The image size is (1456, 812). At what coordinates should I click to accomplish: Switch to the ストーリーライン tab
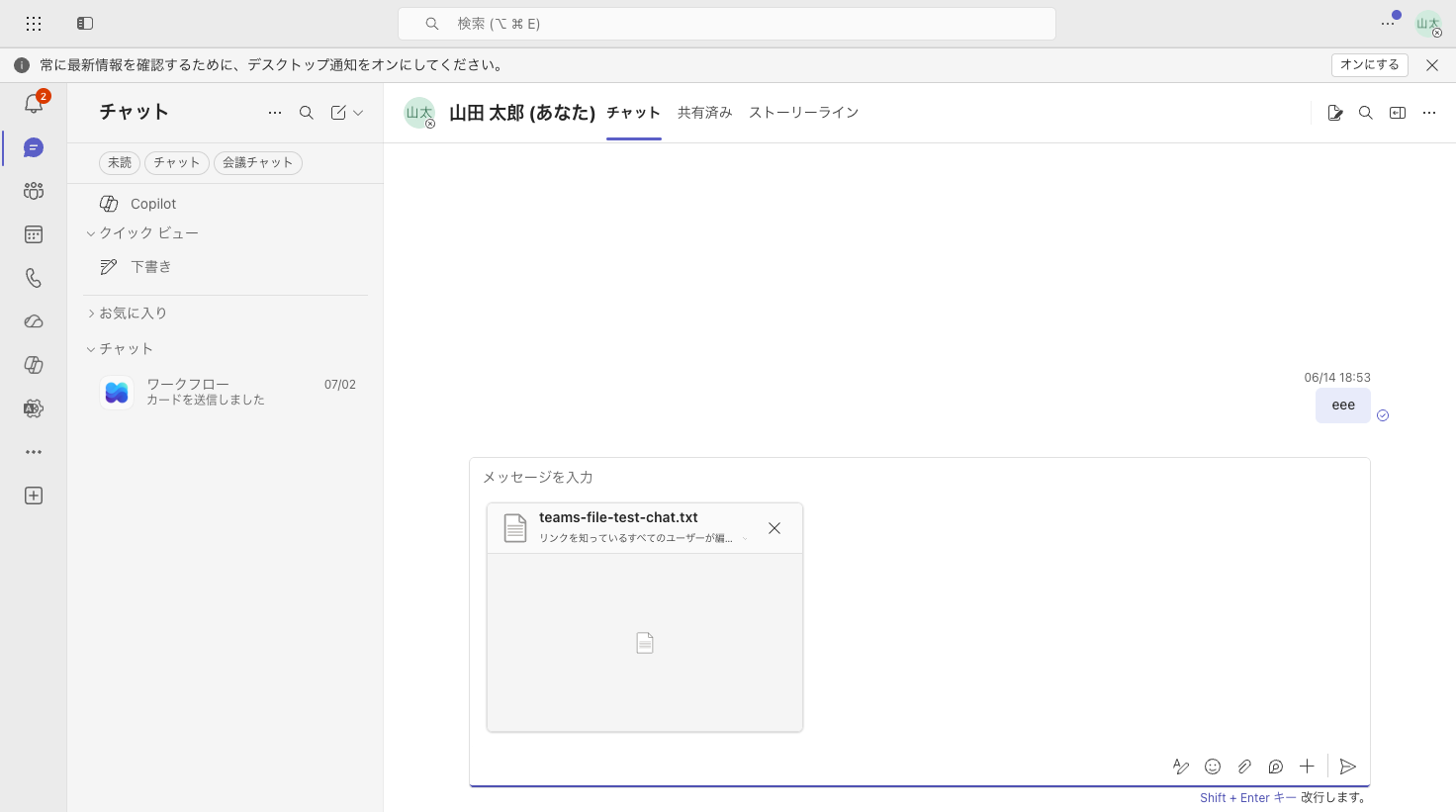coord(803,113)
